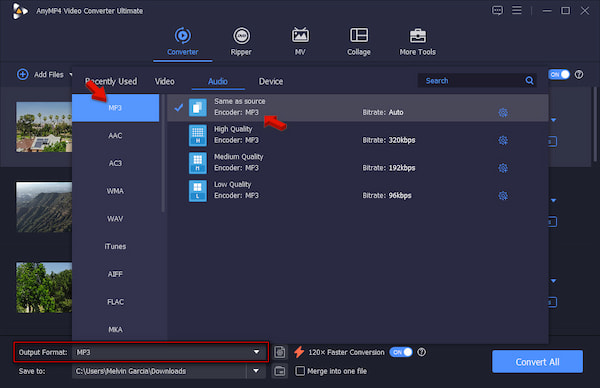Screen dimensions: 600x388
Task: Click custom profile icon next to Output Format
Action: point(280,352)
